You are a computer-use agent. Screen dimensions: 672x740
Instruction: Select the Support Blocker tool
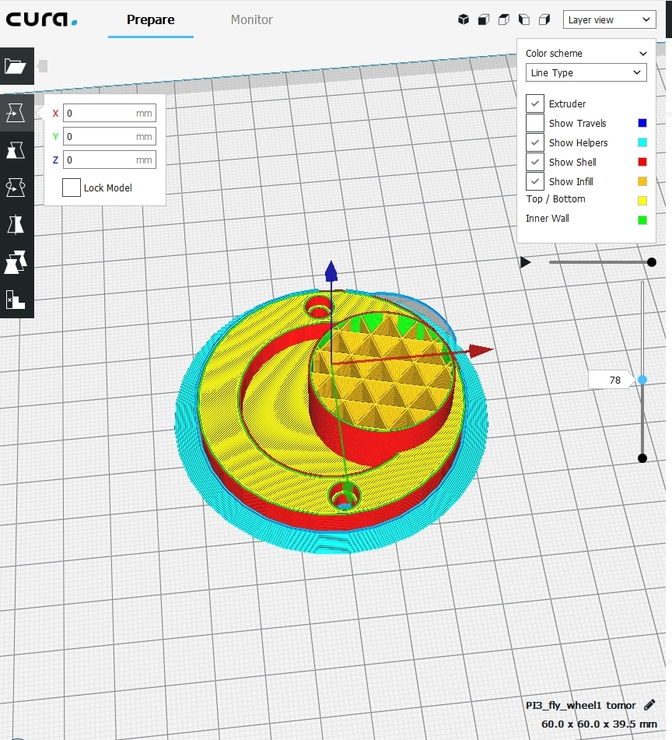pyautogui.click(x=16, y=299)
